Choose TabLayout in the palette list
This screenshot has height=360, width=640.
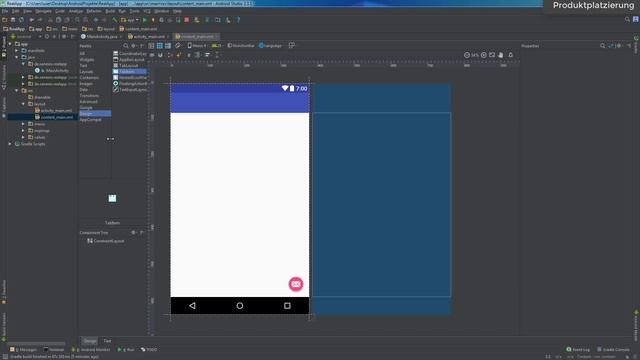point(129,65)
